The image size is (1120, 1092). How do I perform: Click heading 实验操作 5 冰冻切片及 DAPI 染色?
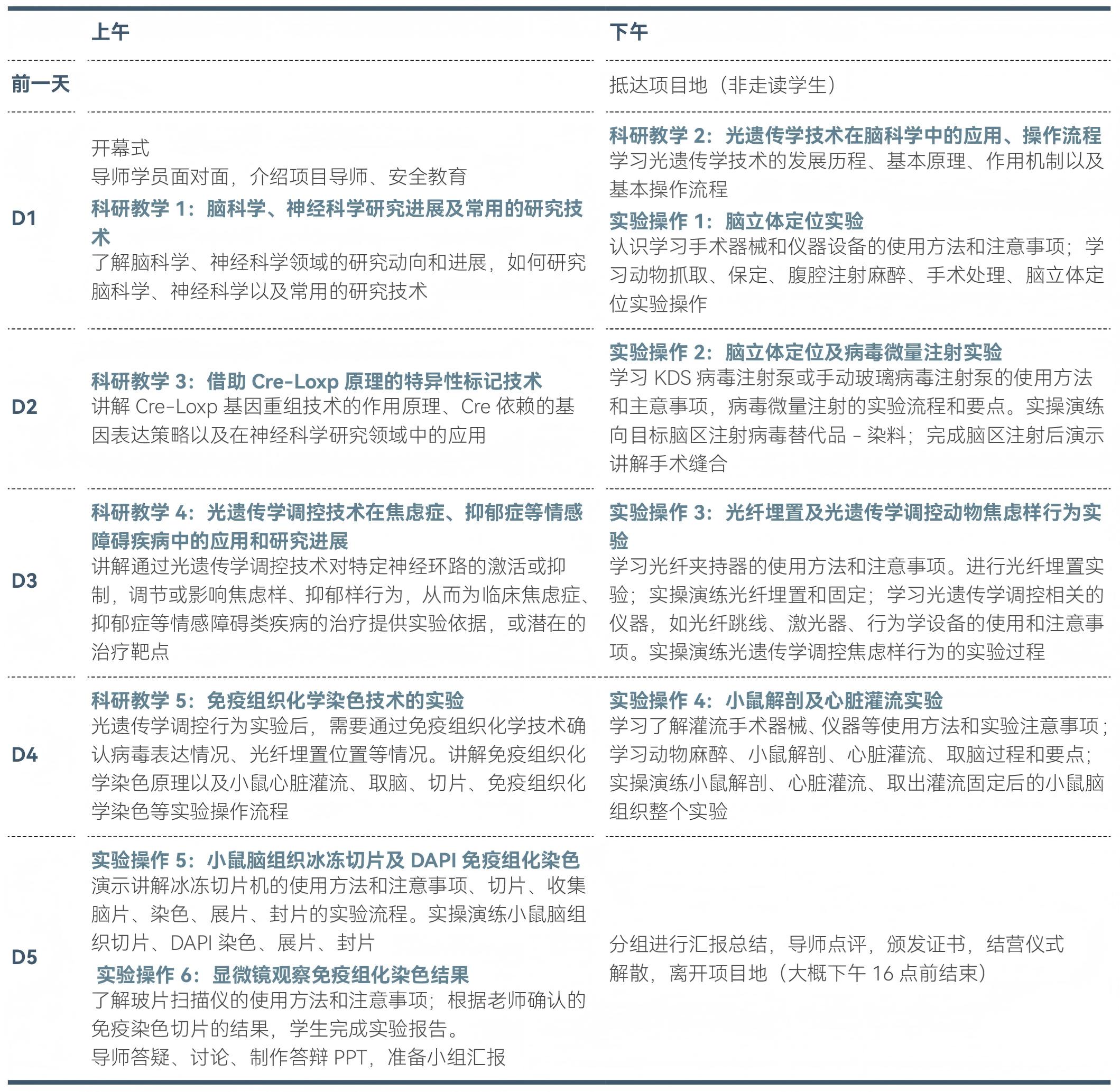[x=336, y=860]
